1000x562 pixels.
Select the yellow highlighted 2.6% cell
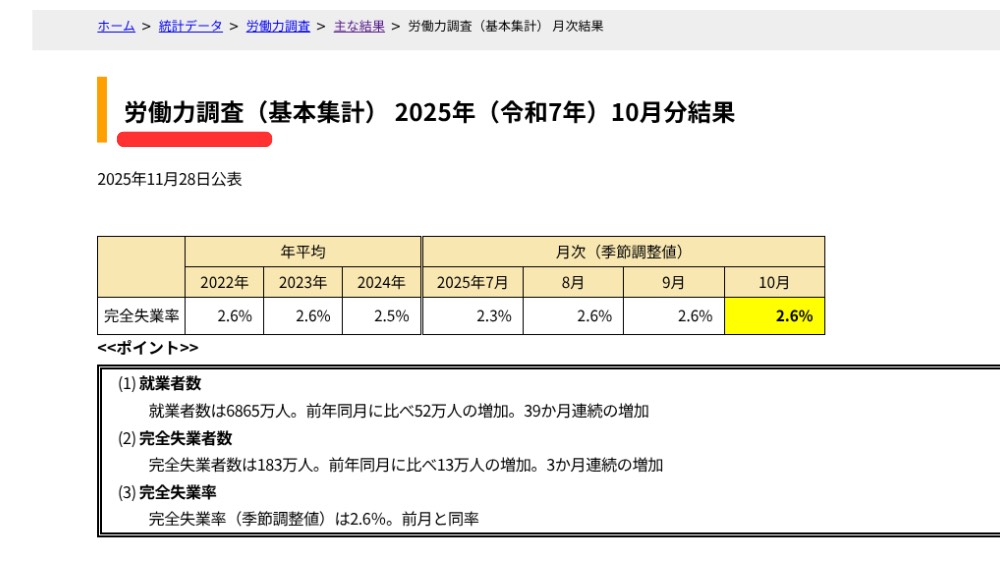[x=774, y=316]
